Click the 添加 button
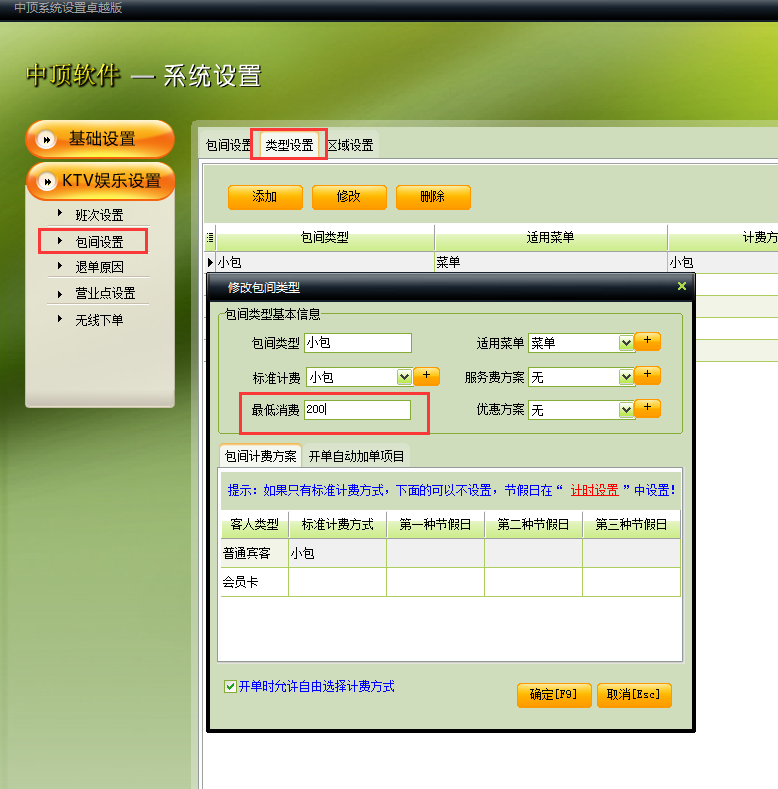 click(x=265, y=197)
